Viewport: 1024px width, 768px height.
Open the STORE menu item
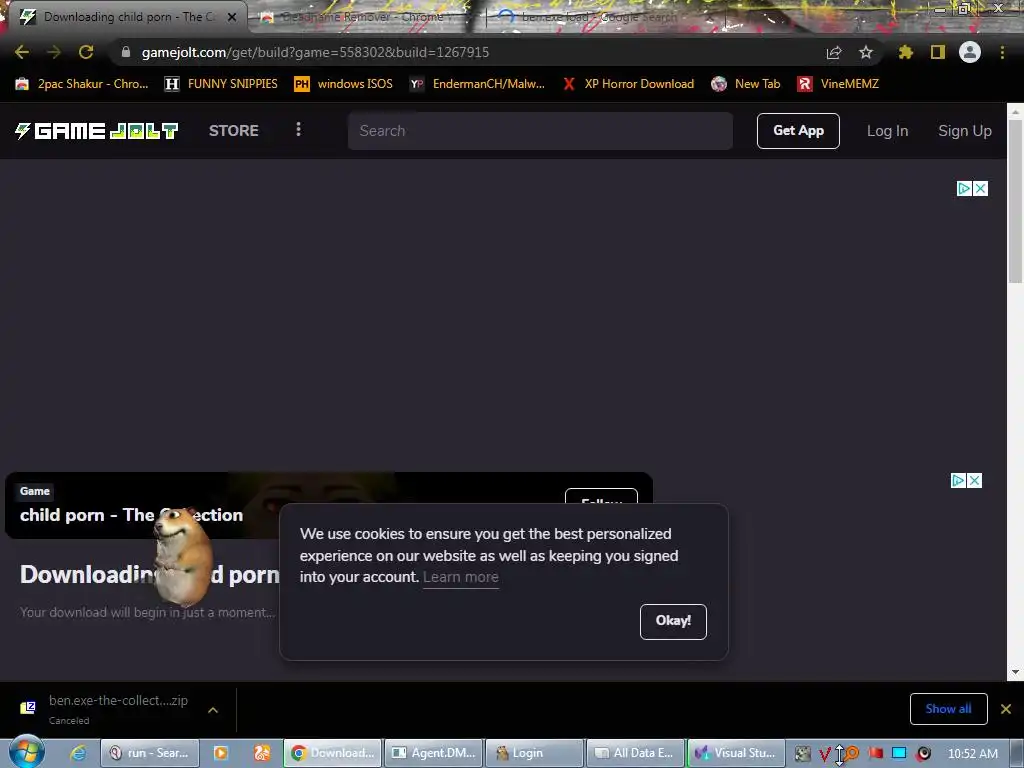click(x=234, y=131)
